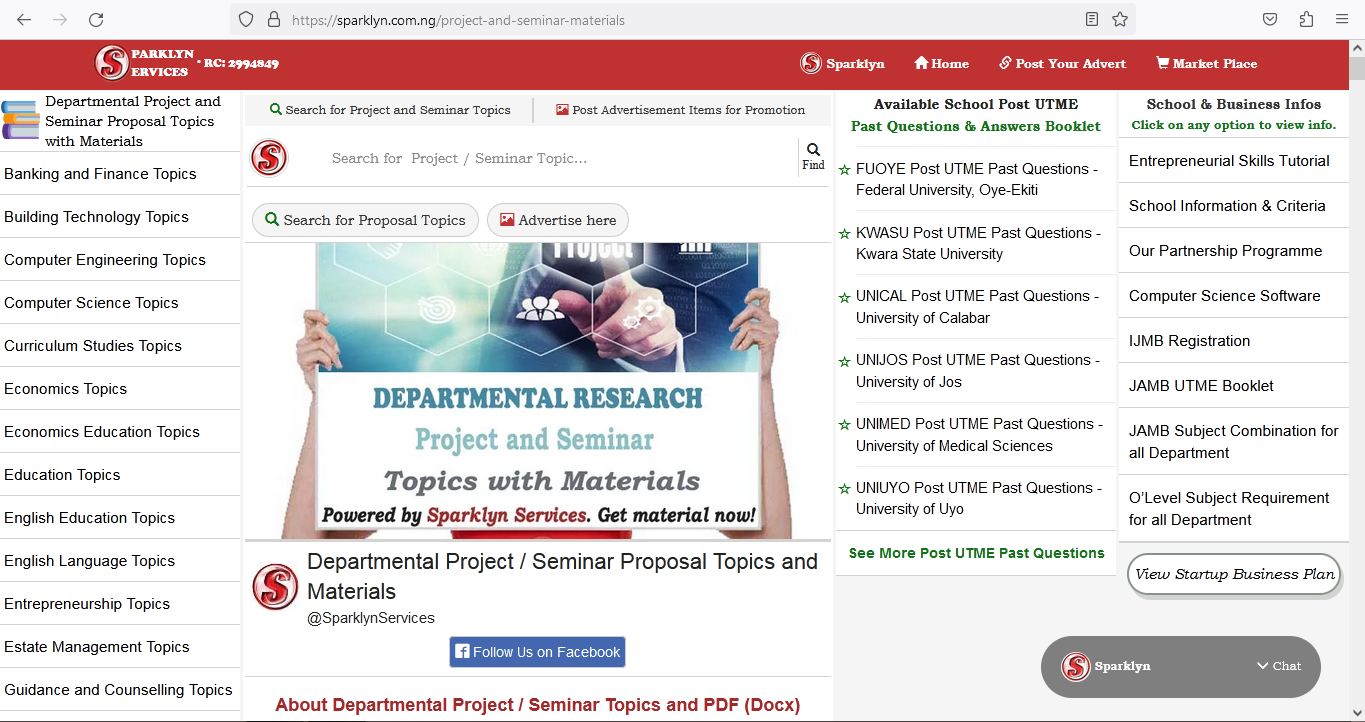This screenshot has height=722, width=1365.
Task: Open JAMB Subject Combination for all Department
Action: [x=1234, y=442]
